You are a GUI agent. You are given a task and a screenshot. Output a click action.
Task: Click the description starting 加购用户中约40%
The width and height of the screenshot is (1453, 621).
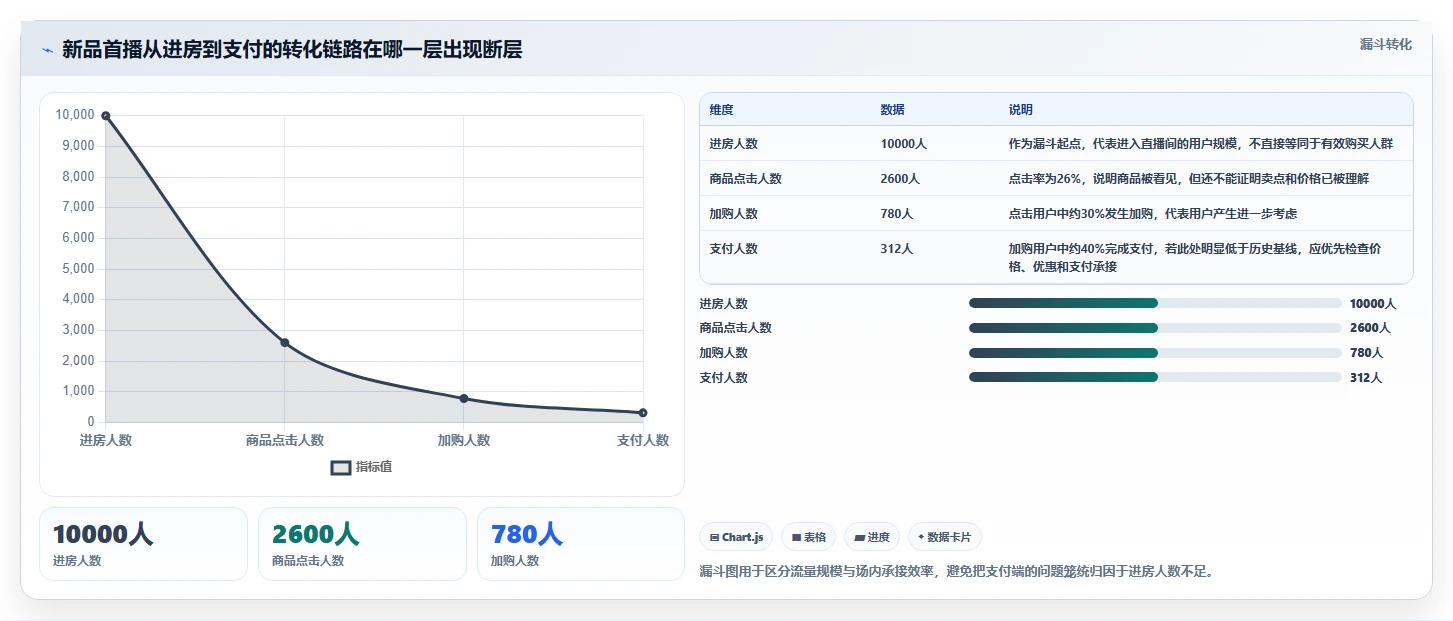(x=1196, y=258)
